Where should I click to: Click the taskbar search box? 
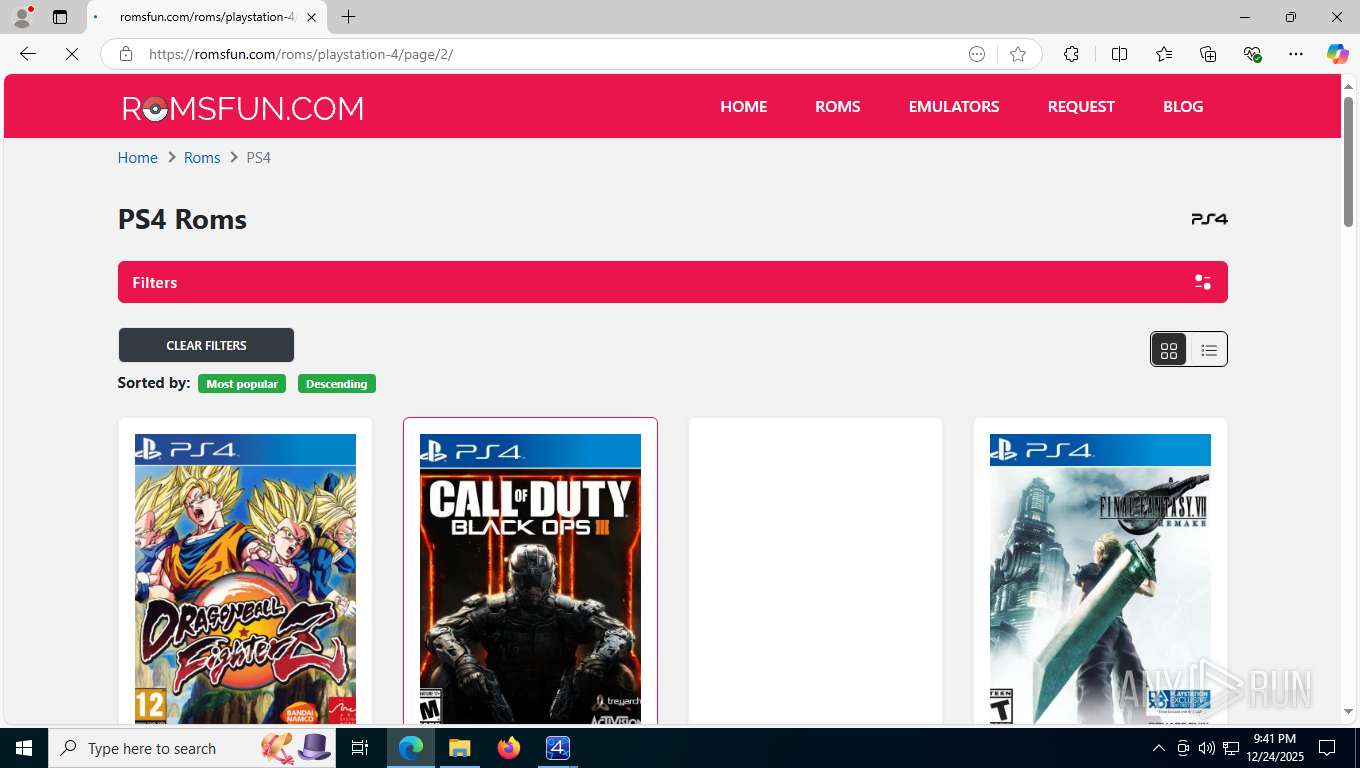pyautogui.click(x=193, y=748)
